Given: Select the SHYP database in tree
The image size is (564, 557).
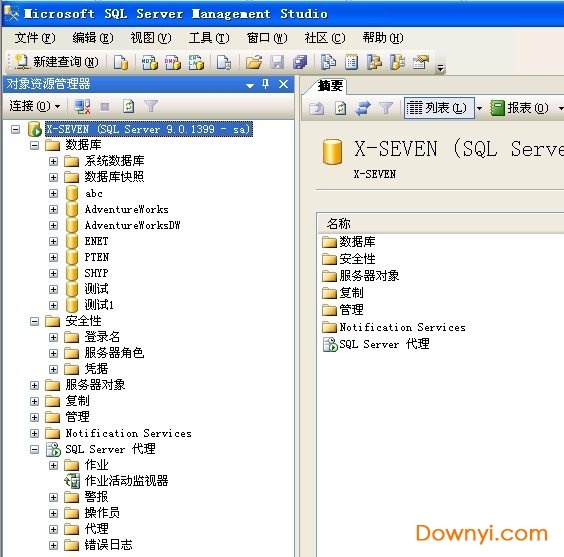Looking at the screenshot, I should pyautogui.click(x=96, y=273).
